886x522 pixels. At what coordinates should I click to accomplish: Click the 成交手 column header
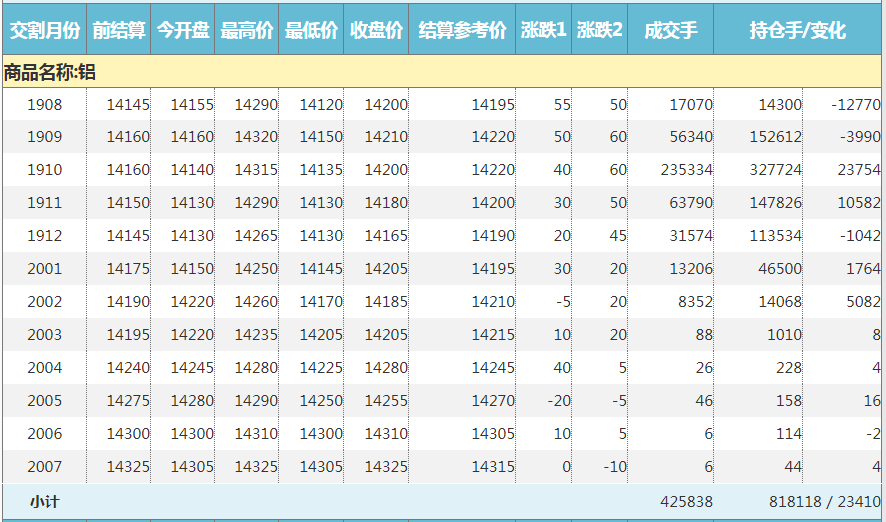pyautogui.click(x=671, y=30)
